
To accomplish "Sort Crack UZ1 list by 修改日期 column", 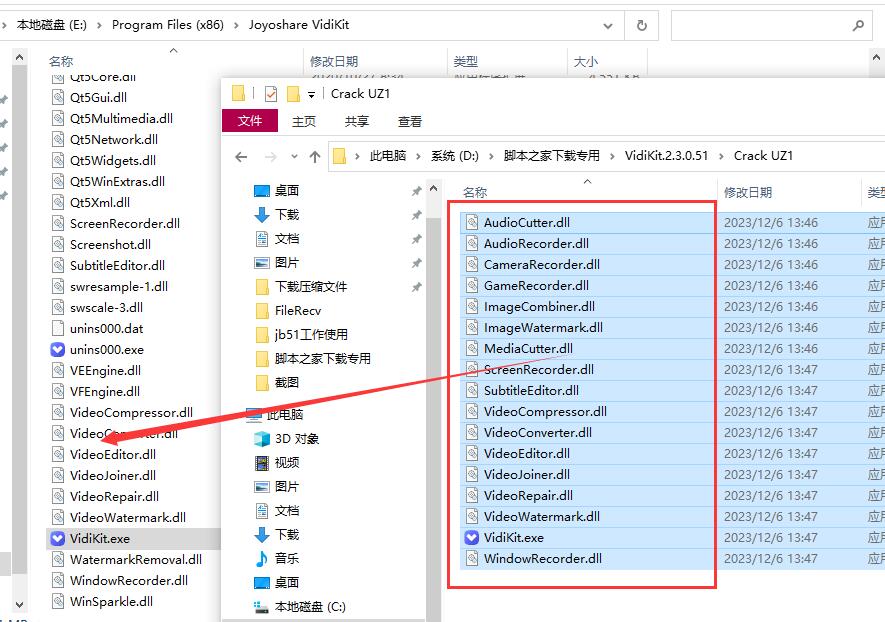I will [x=789, y=192].
